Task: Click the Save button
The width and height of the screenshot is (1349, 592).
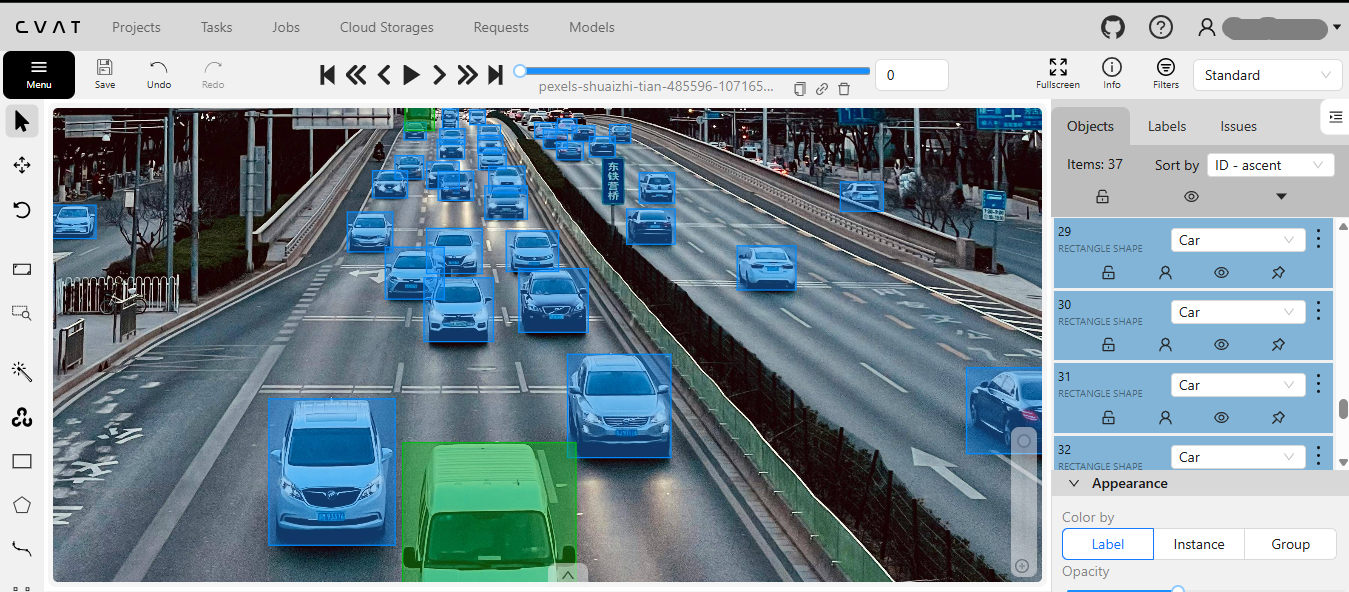Action: [x=105, y=74]
